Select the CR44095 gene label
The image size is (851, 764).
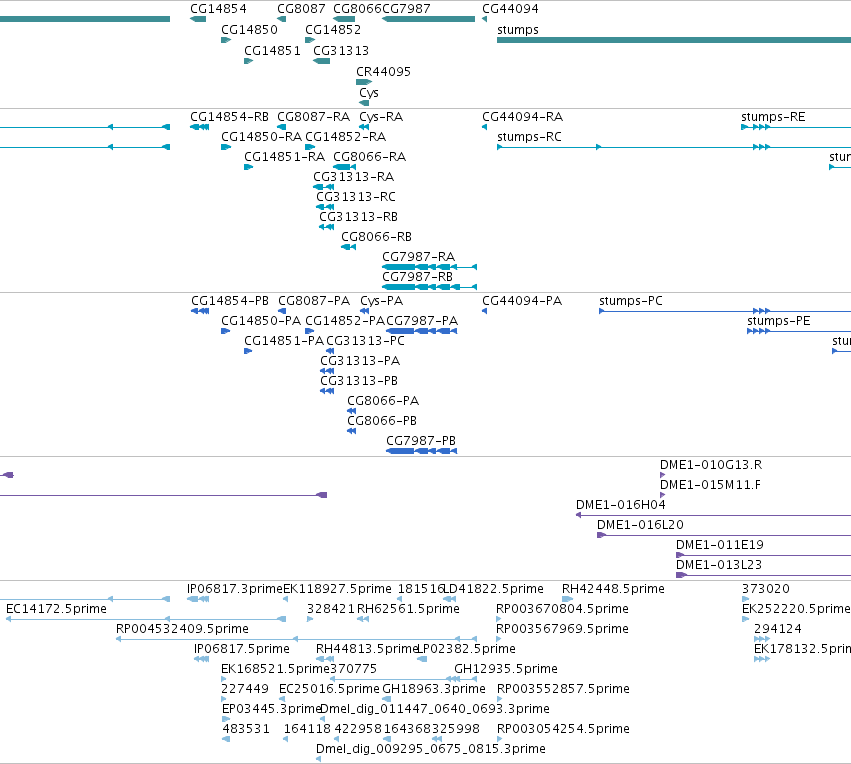(383, 72)
